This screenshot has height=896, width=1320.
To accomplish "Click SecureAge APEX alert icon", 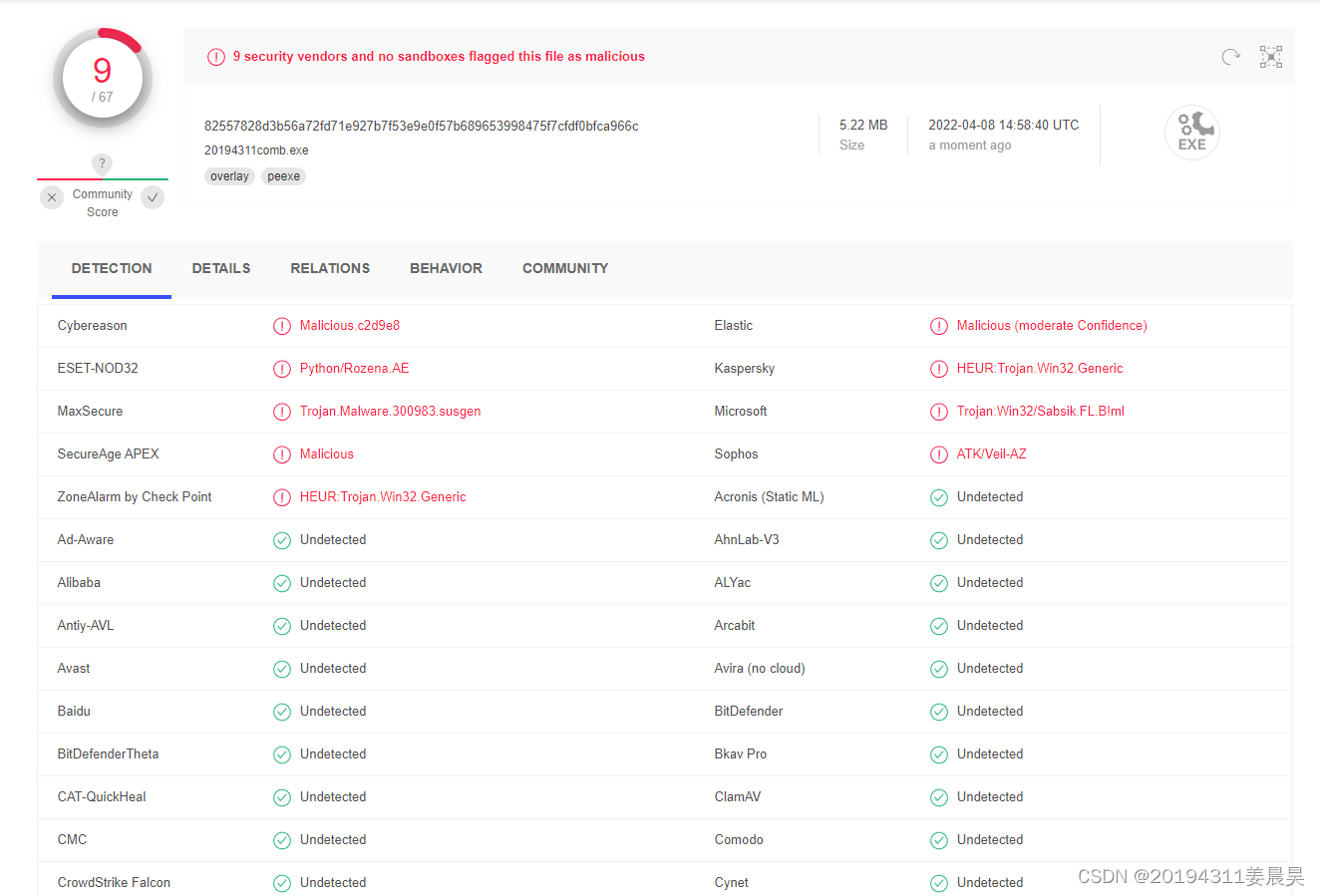I will point(282,454).
